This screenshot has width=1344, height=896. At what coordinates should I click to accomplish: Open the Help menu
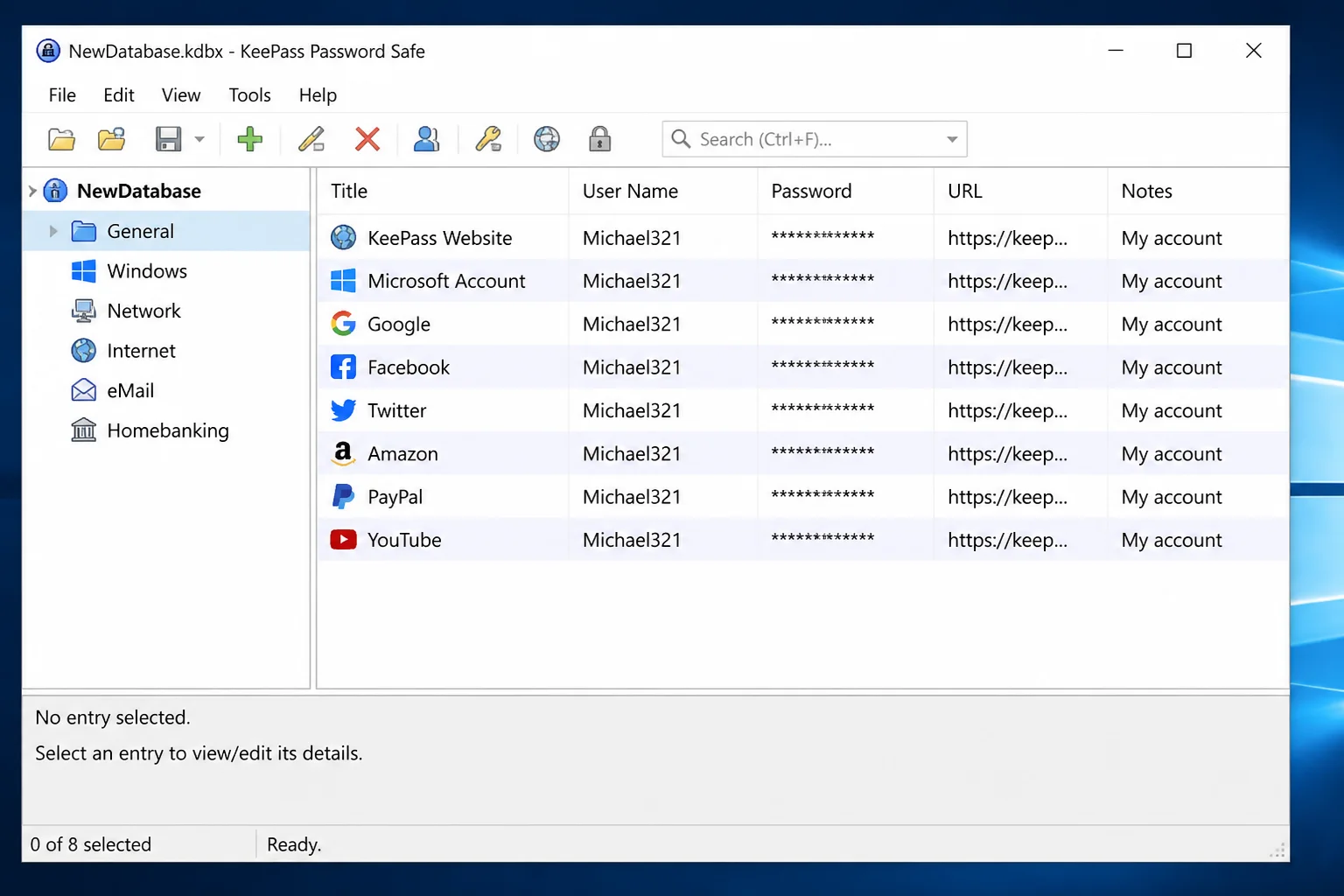(x=318, y=94)
